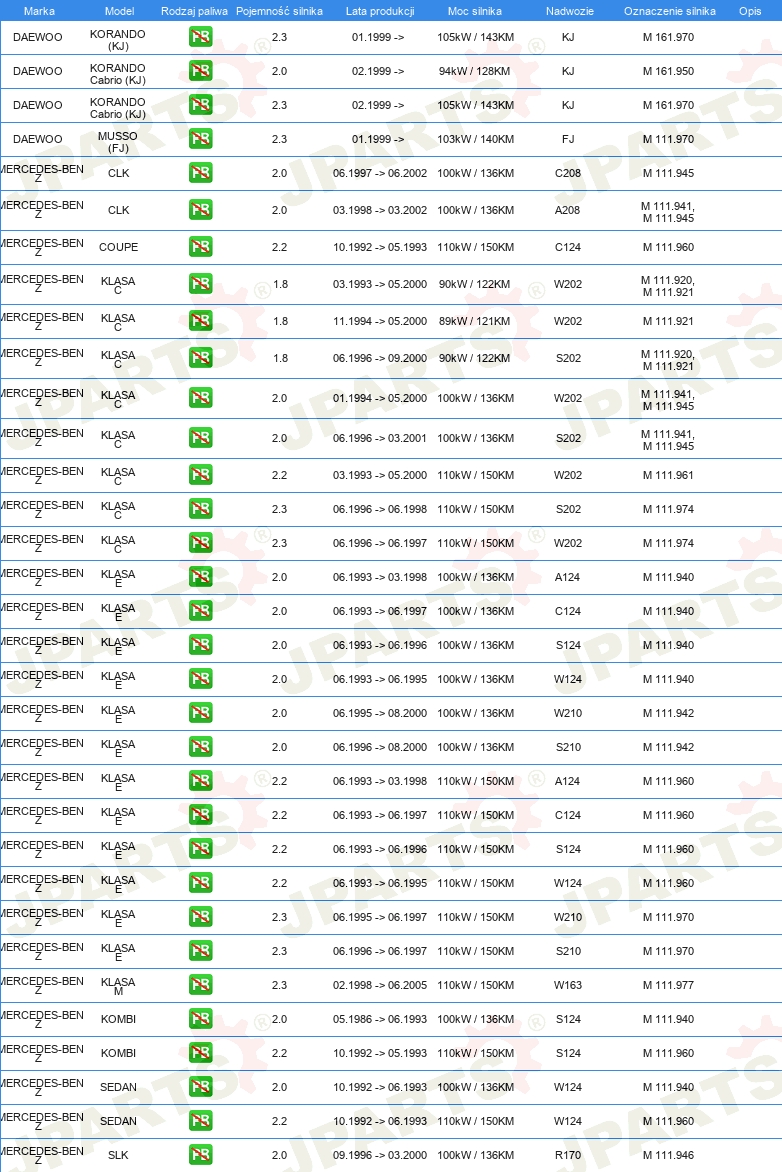The height and width of the screenshot is (1172, 782).
Task: Click the fuel icon for KLASA E 2.0 C124
Action: (200, 611)
